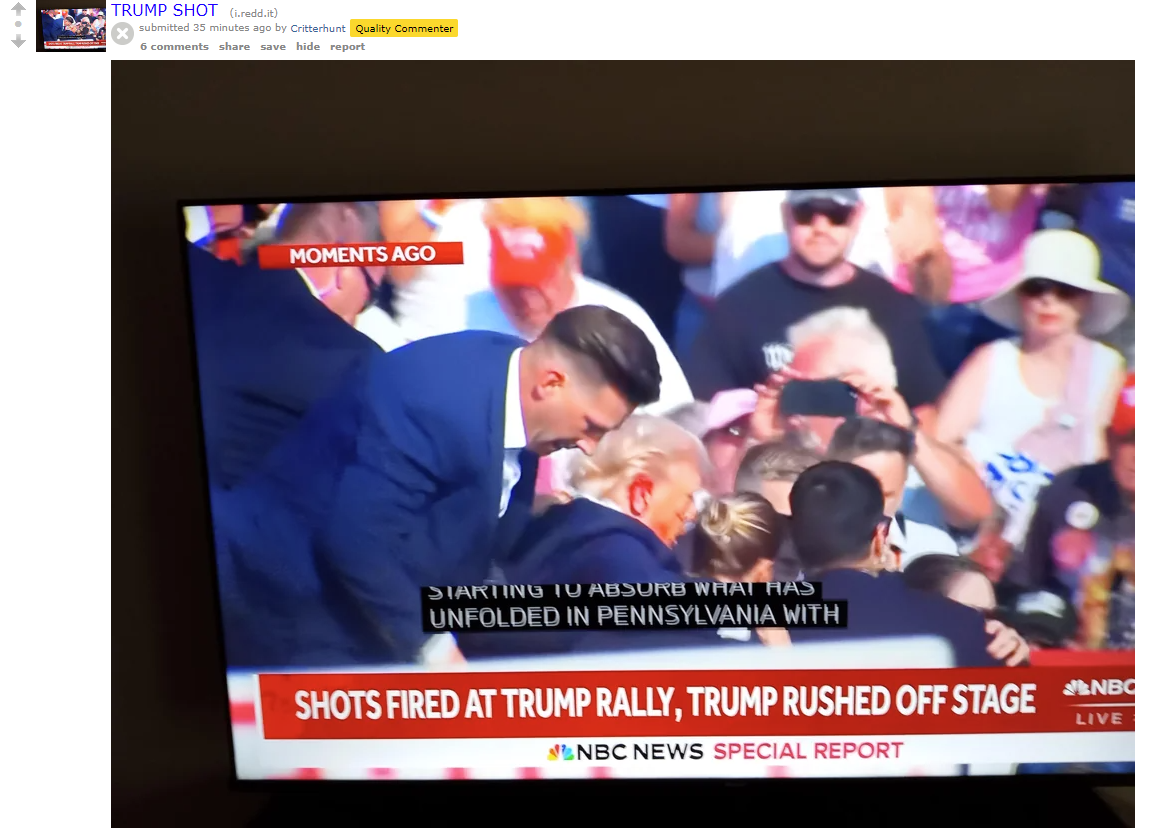Save the post using save link
This screenshot has width=1150, height=837.
point(273,46)
